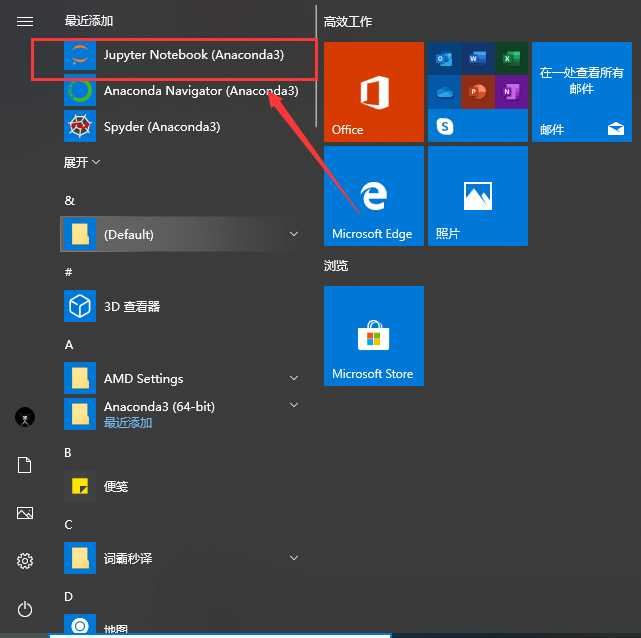Open Word from the Office apps tile
641x638 pixels.
pyautogui.click(x=477, y=59)
